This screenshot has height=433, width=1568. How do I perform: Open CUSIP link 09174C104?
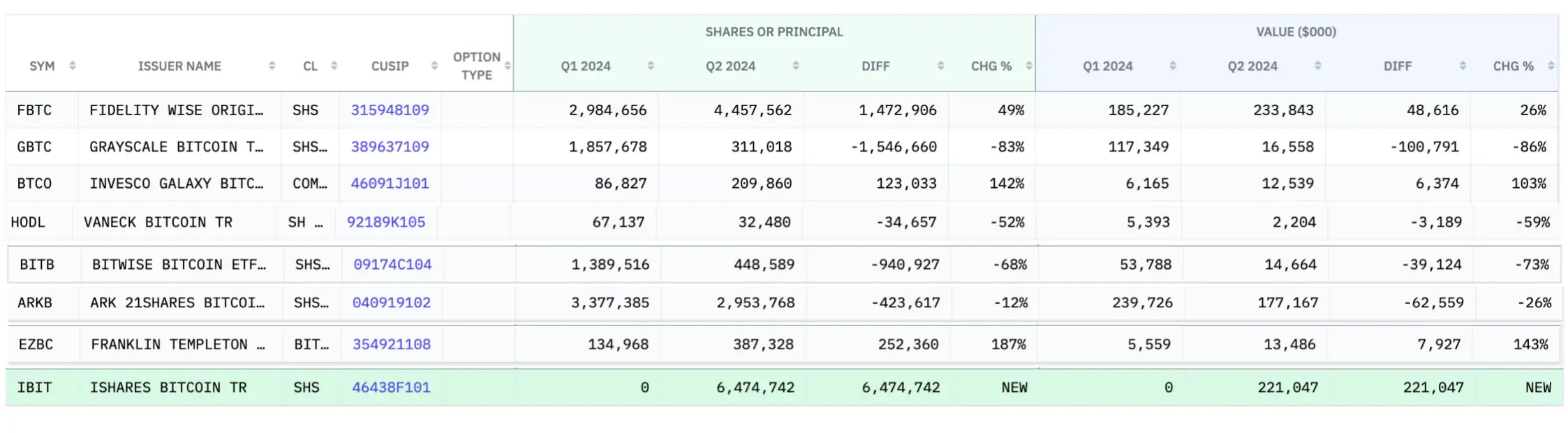392,265
